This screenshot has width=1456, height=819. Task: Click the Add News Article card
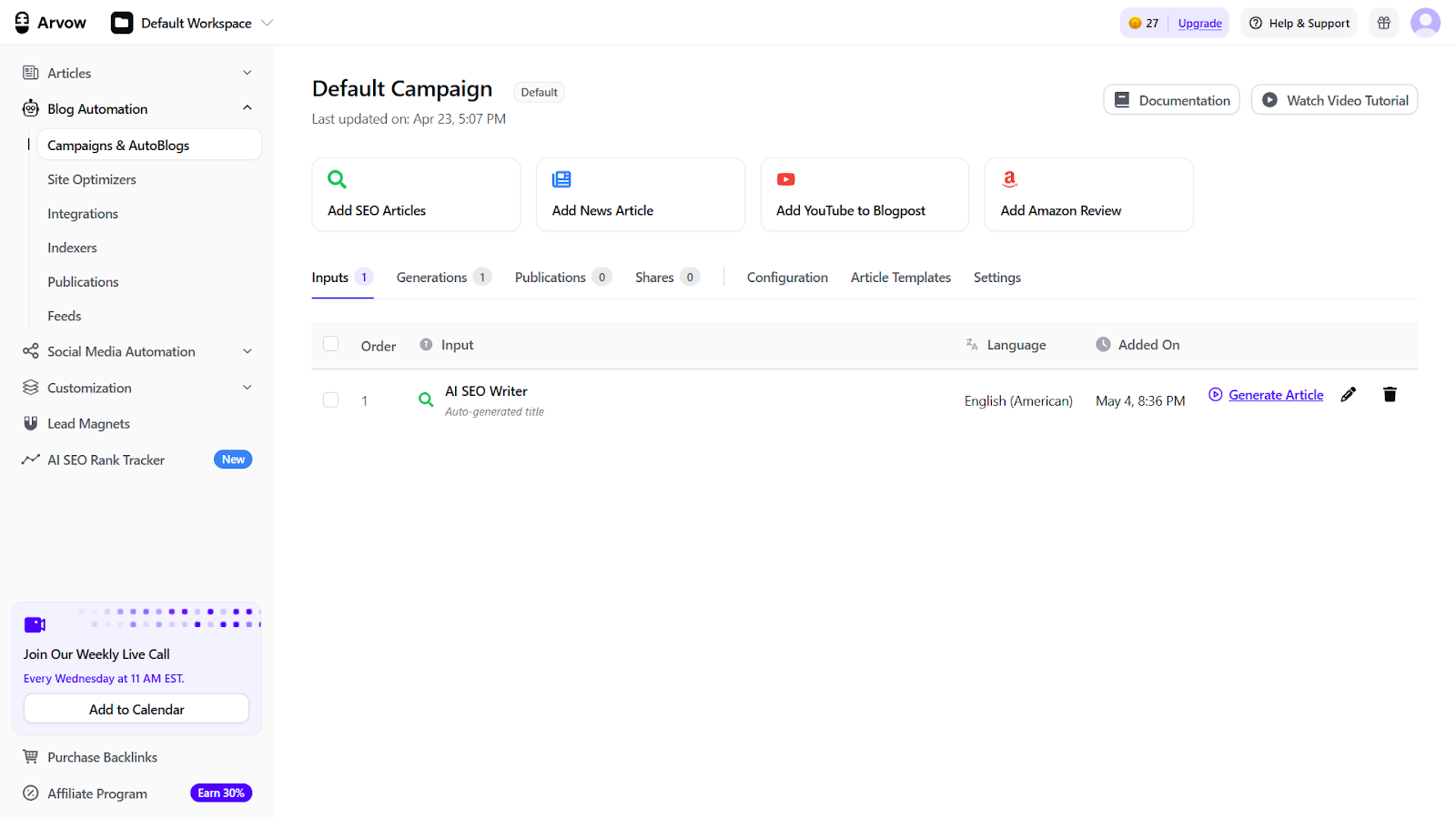click(640, 195)
